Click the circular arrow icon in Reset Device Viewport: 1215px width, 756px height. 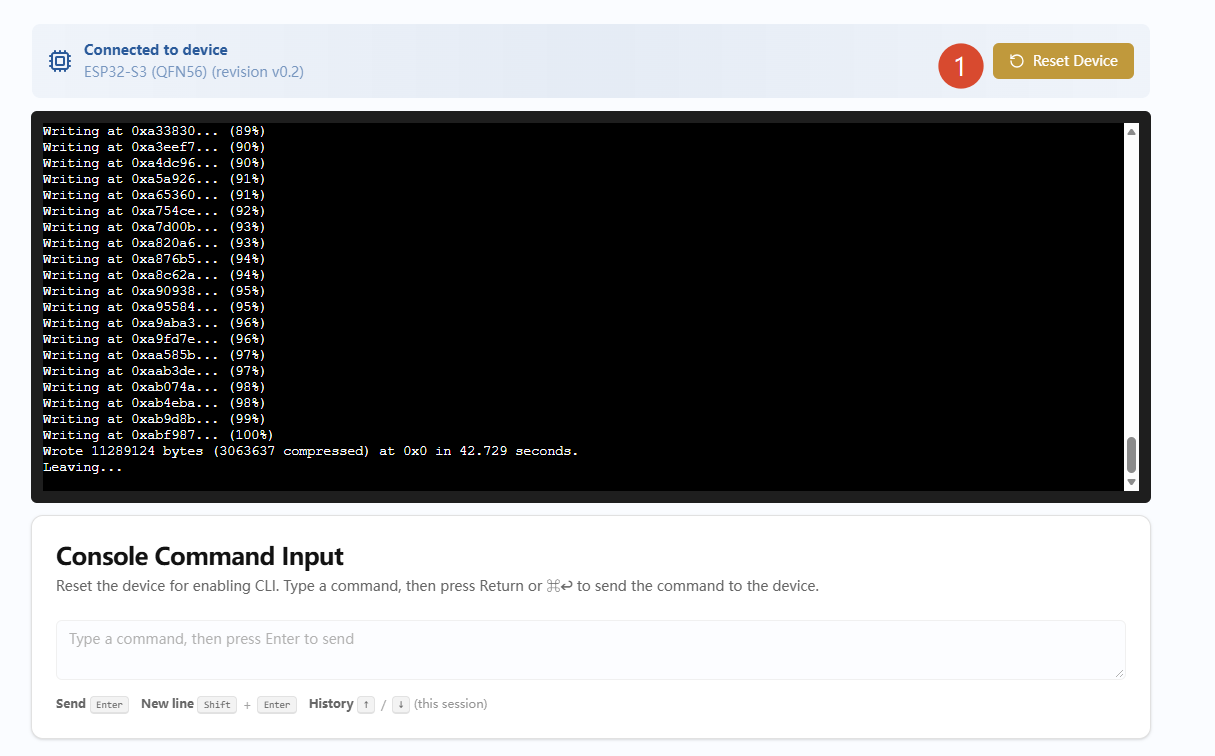pos(1017,61)
